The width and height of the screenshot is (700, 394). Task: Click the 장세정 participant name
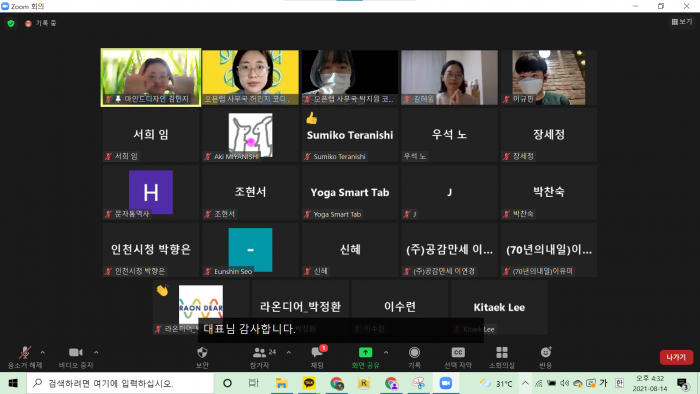click(x=549, y=134)
